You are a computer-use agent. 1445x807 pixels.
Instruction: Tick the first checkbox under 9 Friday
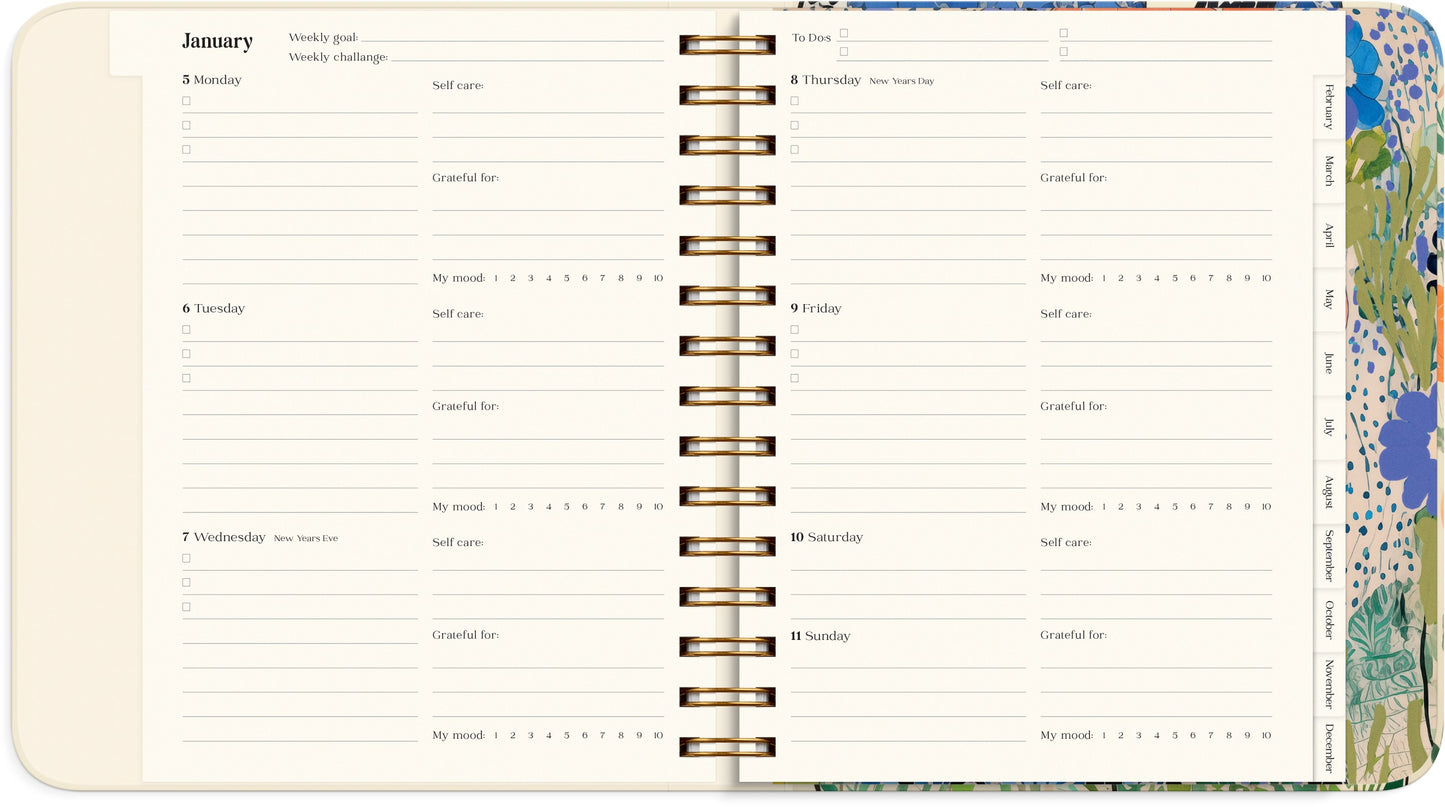794,329
